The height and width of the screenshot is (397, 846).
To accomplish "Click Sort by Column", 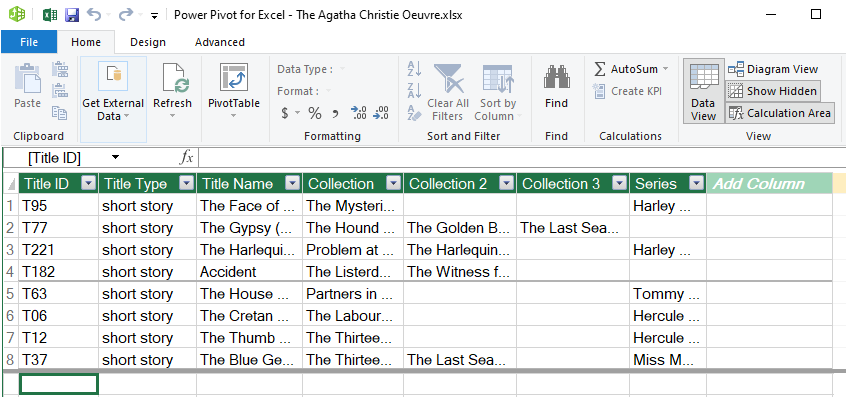I will pyautogui.click(x=498, y=92).
